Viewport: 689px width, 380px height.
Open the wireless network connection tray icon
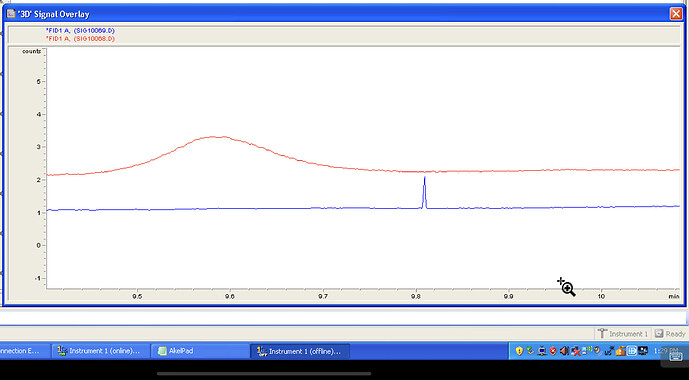point(587,350)
